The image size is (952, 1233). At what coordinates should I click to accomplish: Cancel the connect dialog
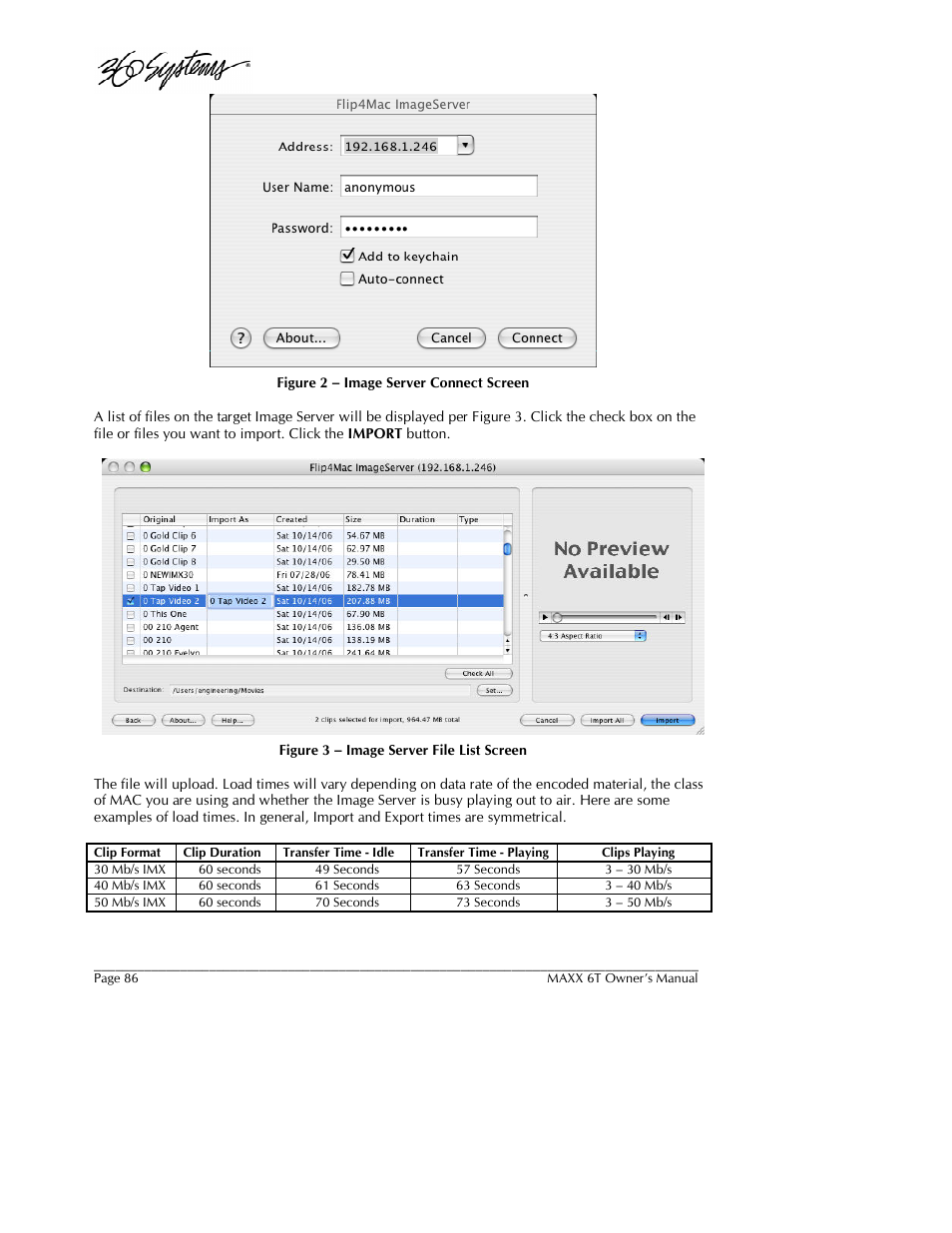[451, 337]
